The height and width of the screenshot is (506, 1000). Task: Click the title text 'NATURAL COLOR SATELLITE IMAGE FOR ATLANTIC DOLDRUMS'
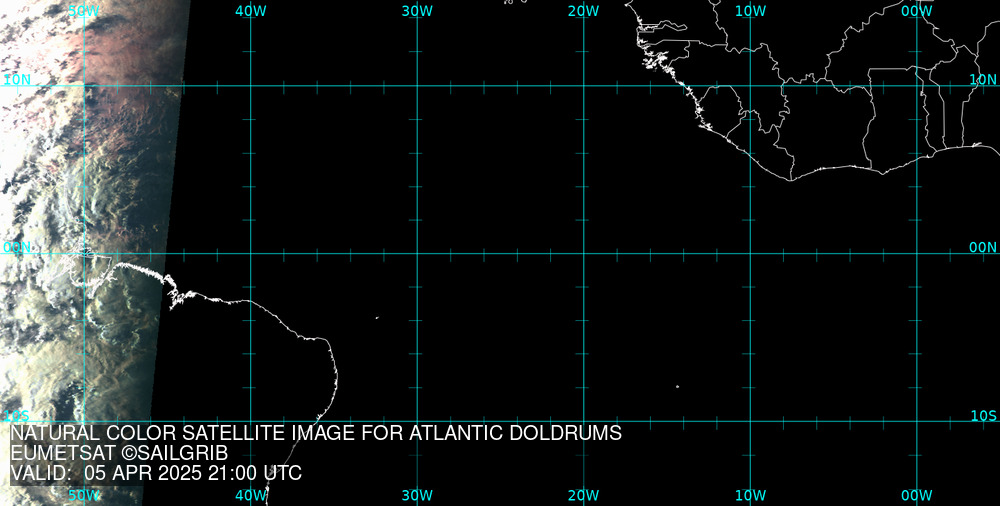point(316,433)
